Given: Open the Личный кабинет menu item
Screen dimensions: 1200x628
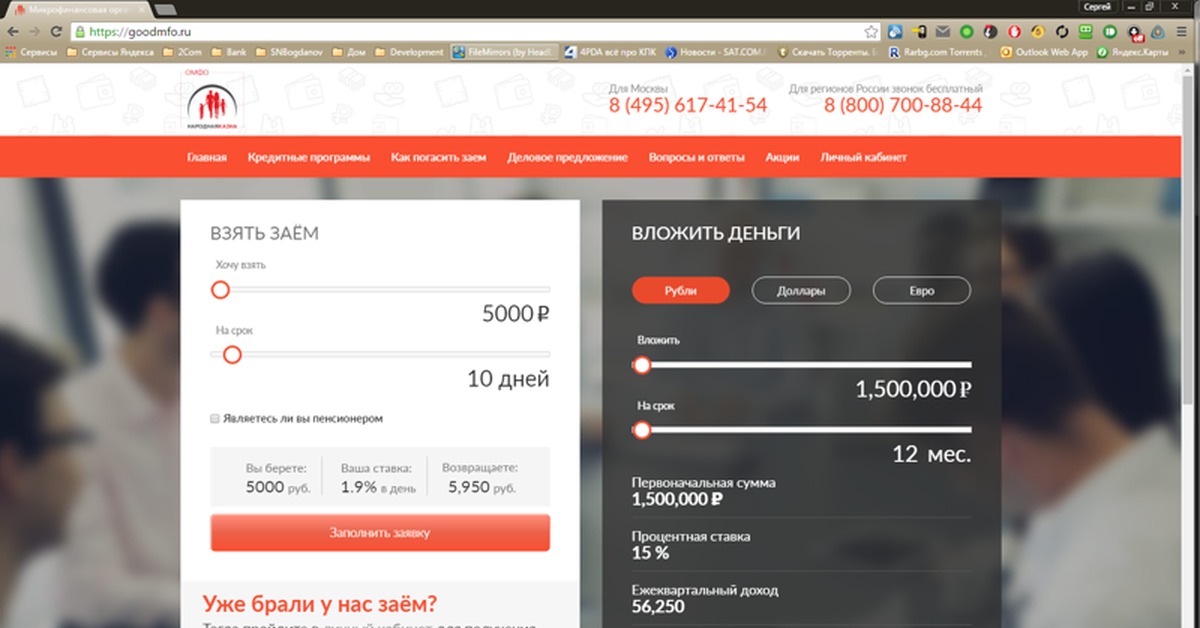Looking at the screenshot, I should 863,158.
